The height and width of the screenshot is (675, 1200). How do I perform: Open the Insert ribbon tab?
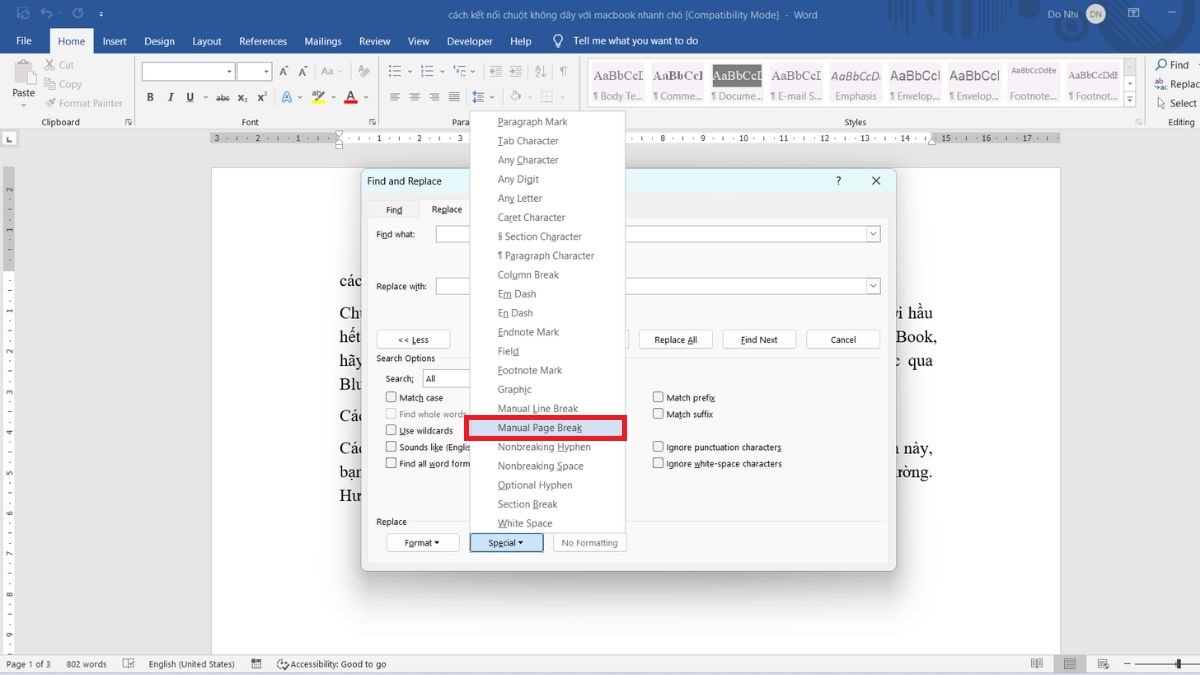tap(114, 41)
